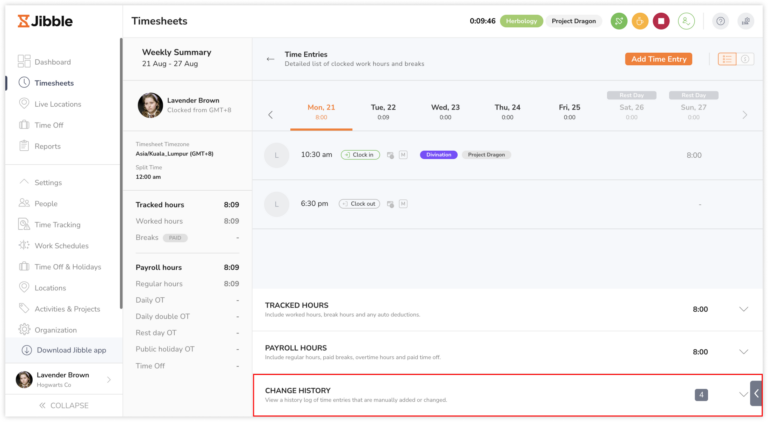The height and width of the screenshot is (422, 768).
Task: Click the avatar on 6:30 pm entry
Action: 276,204
